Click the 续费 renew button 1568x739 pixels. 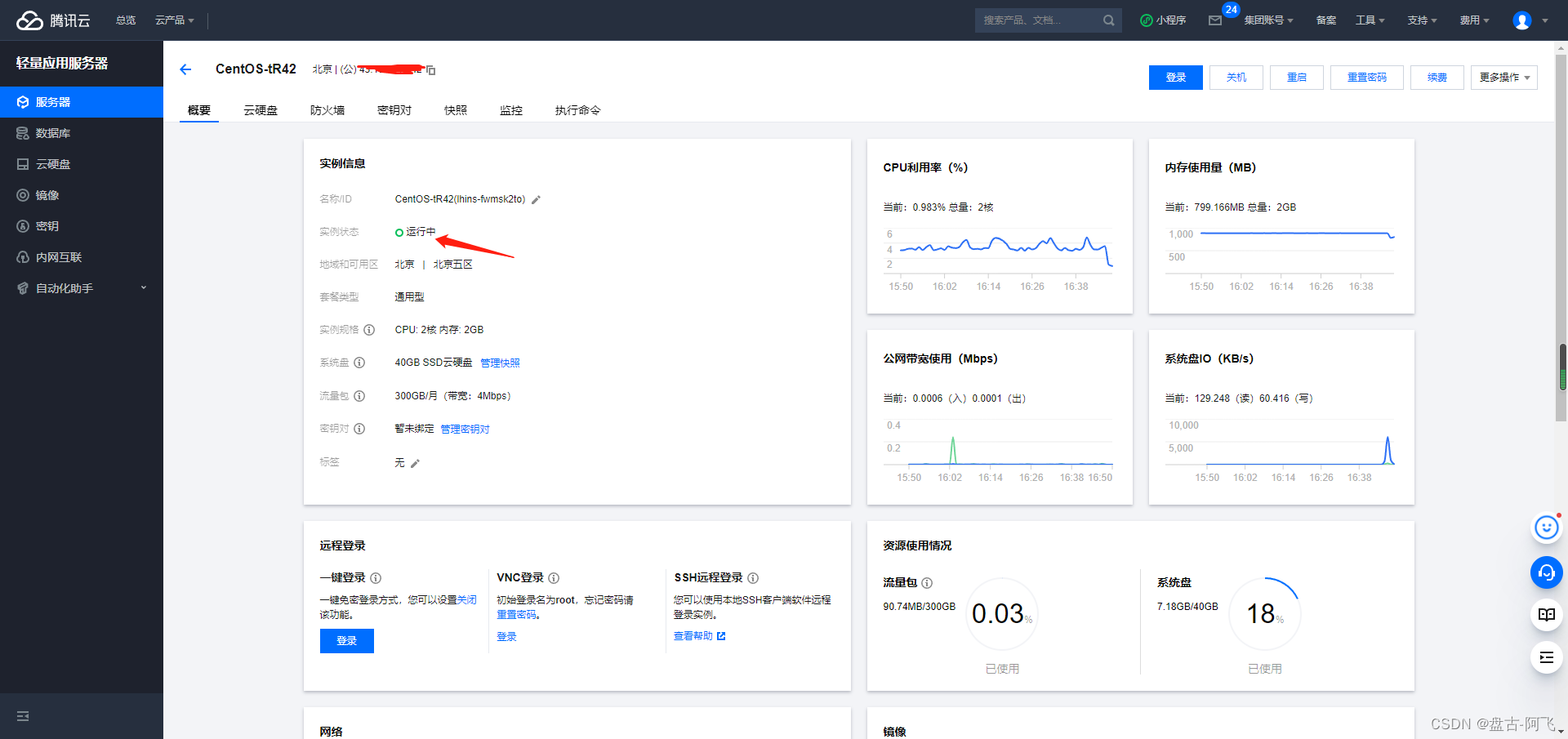(1437, 78)
